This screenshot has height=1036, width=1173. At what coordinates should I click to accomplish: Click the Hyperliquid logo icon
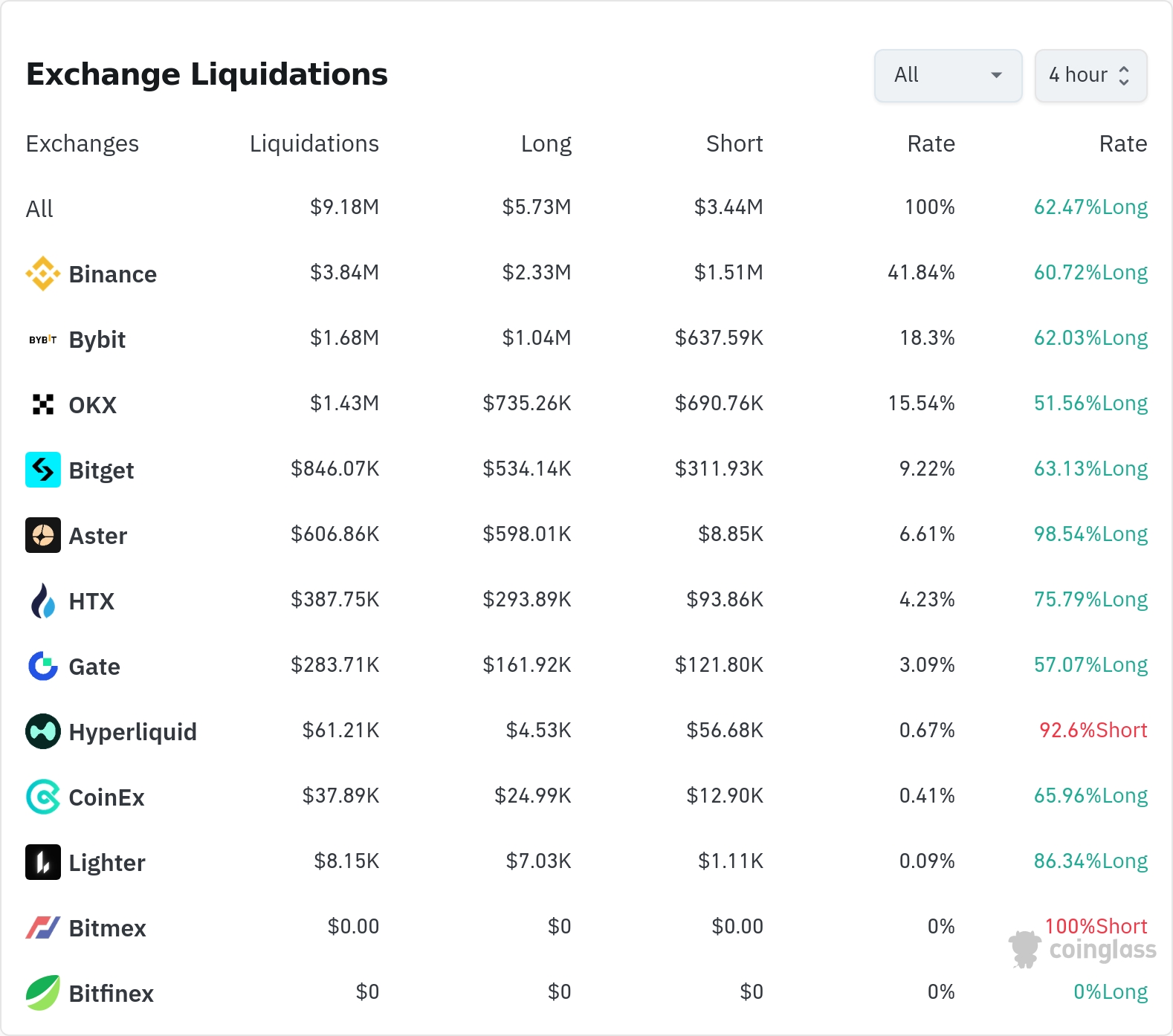pos(43,731)
